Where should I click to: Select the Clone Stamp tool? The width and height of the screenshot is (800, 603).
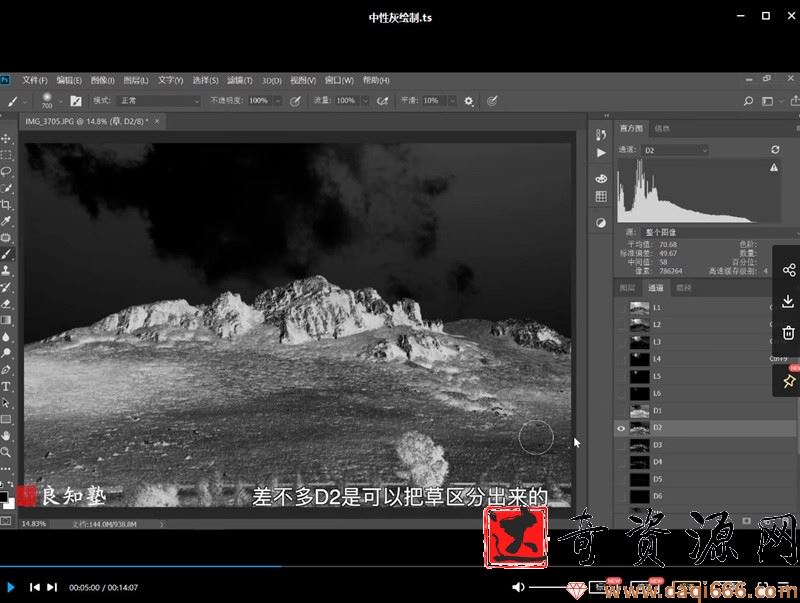[6, 270]
